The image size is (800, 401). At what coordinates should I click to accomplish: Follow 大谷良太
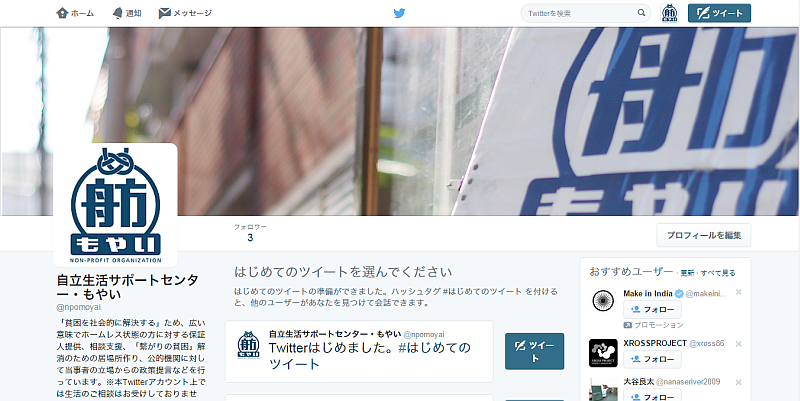click(x=652, y=395)
